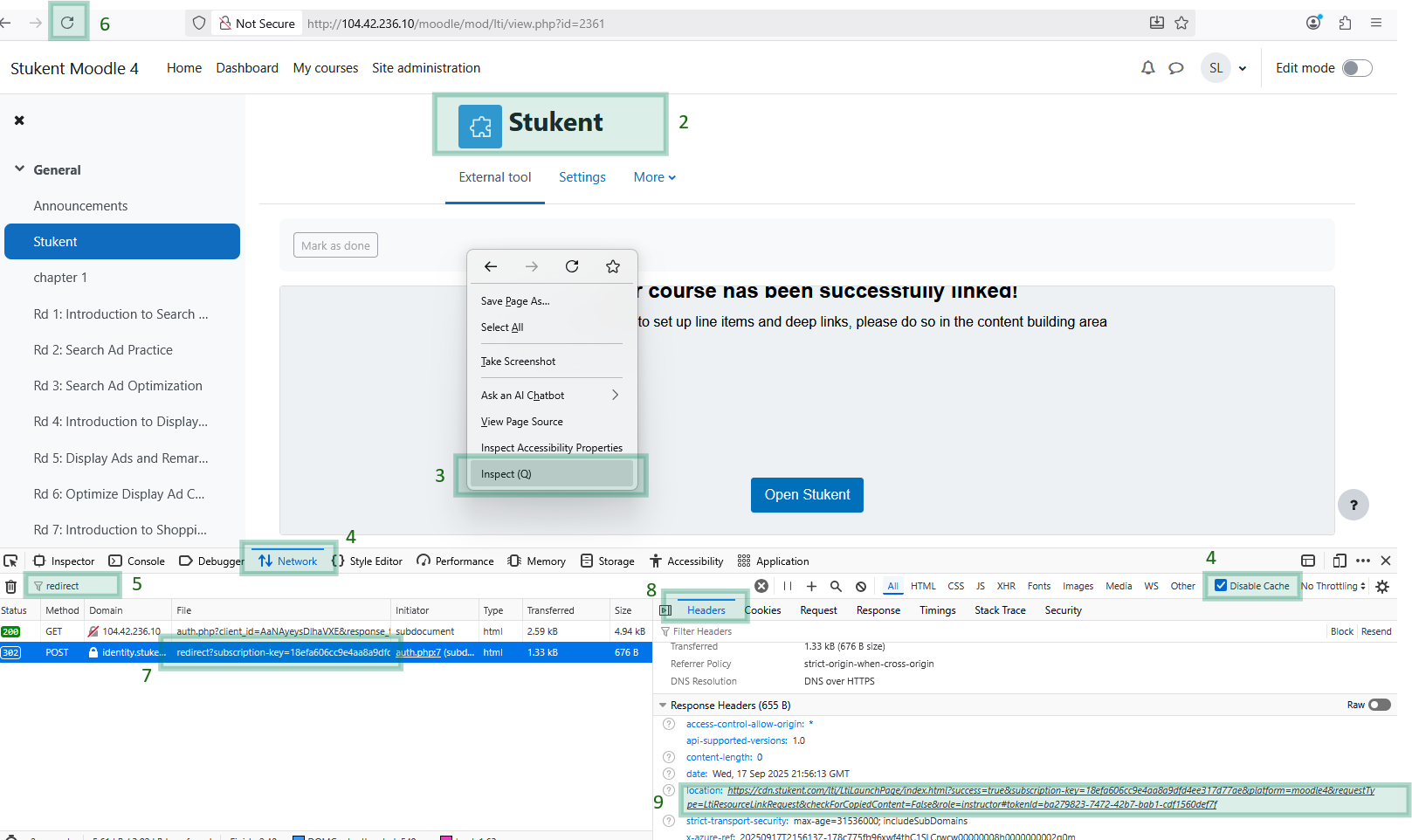Open the No Throttling dropdown

click(1333, 586)
